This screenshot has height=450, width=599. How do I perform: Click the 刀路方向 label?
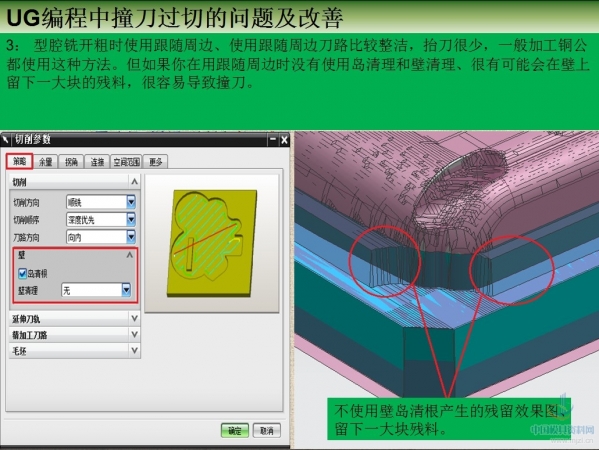tap(26, 238)
